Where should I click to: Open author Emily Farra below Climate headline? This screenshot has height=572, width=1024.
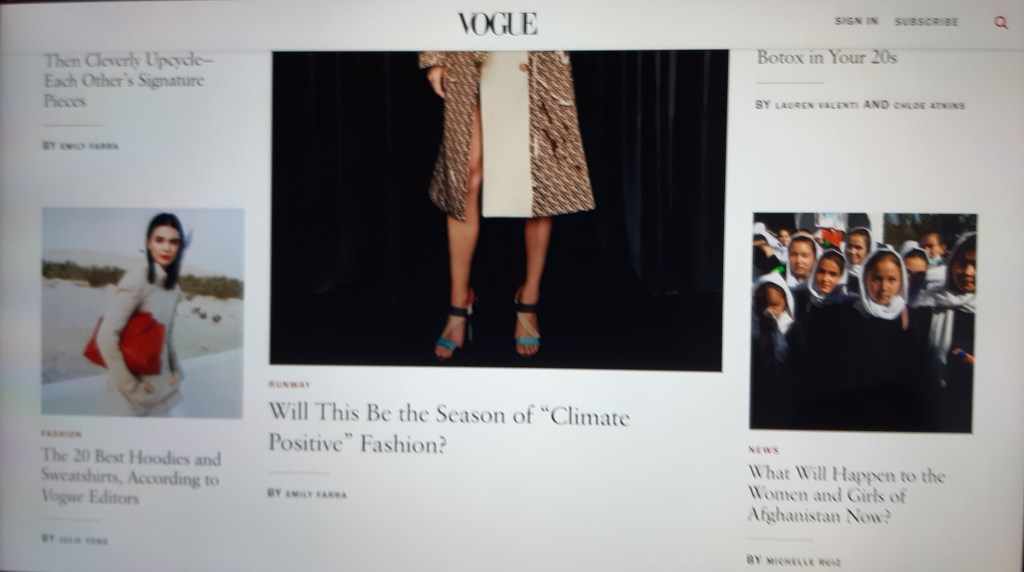[x=316, y=494]
